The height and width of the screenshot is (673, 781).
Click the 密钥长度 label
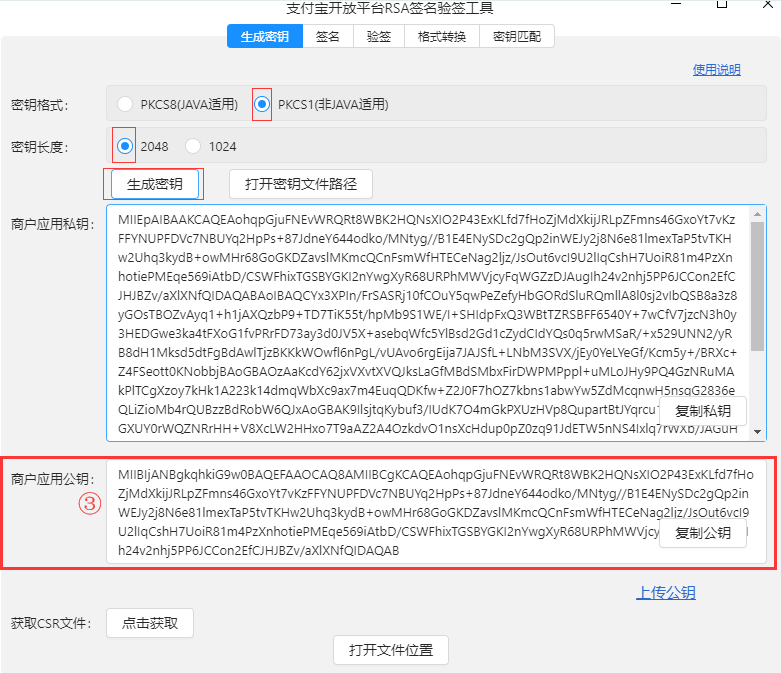[x=39, y=147]
